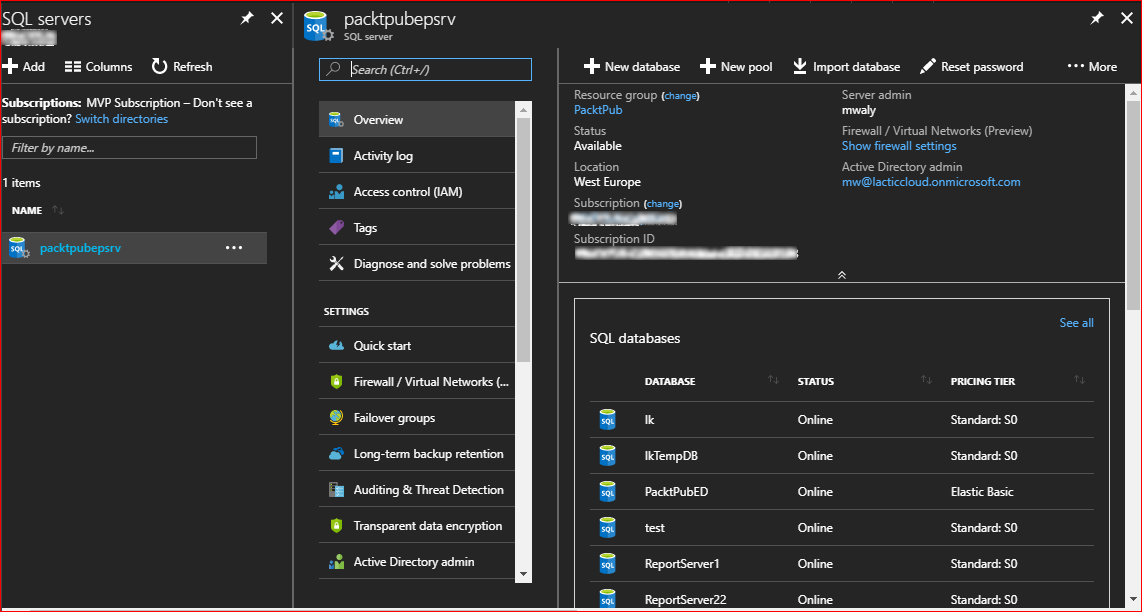Click Reset password button
This screenshot has height=612, width=1142.
(972, 66)
